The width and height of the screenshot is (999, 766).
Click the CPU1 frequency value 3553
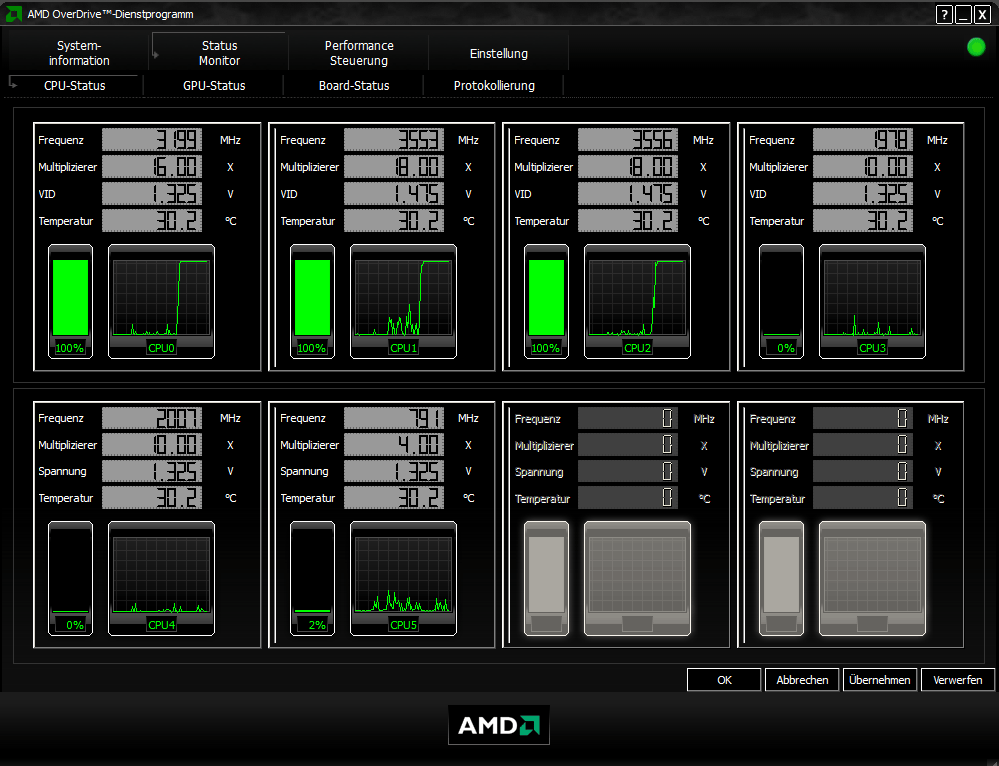[394, 140]
